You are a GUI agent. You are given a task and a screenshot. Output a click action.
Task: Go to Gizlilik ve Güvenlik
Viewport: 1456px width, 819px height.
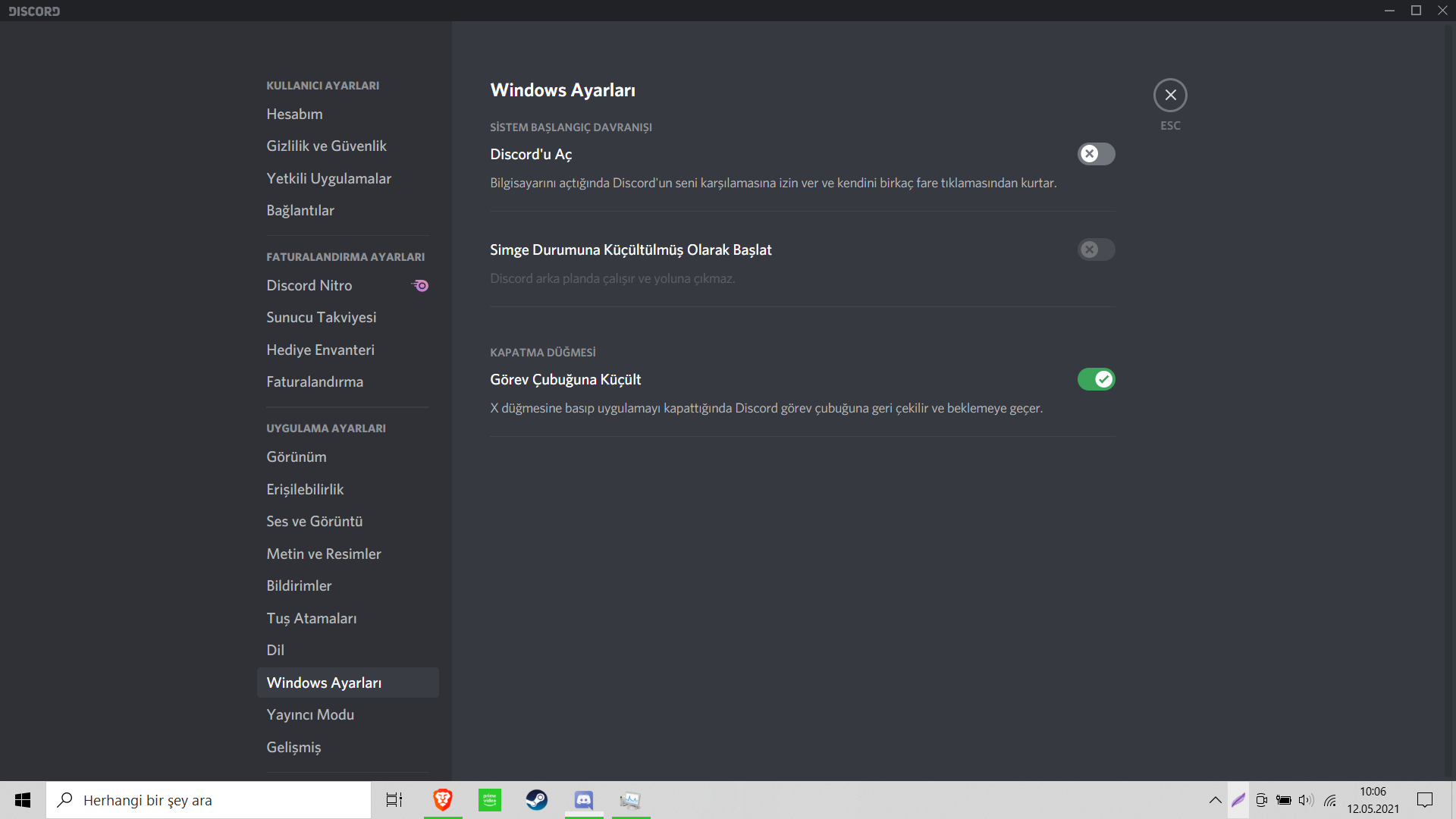point(326,146)
